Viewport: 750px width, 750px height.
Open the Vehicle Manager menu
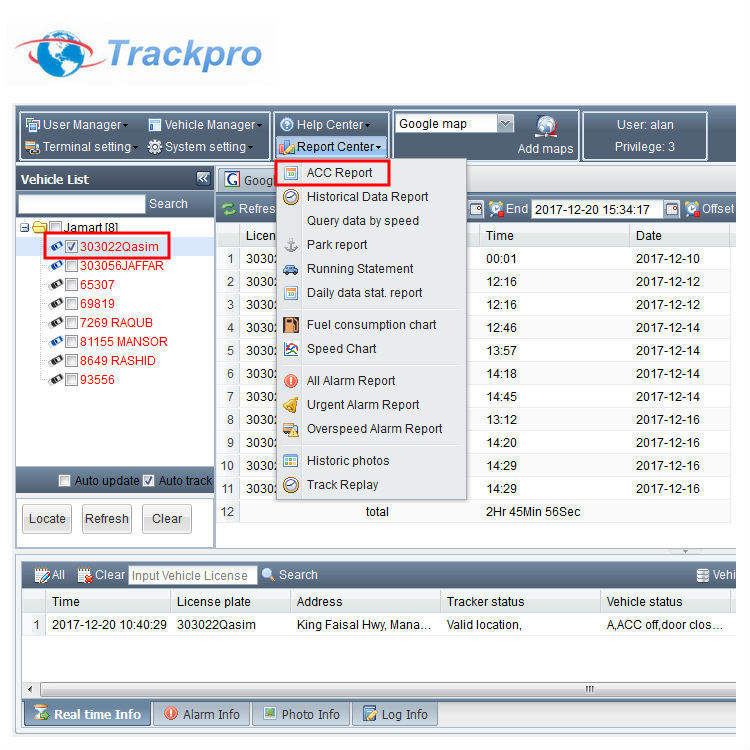pos(205,125)
